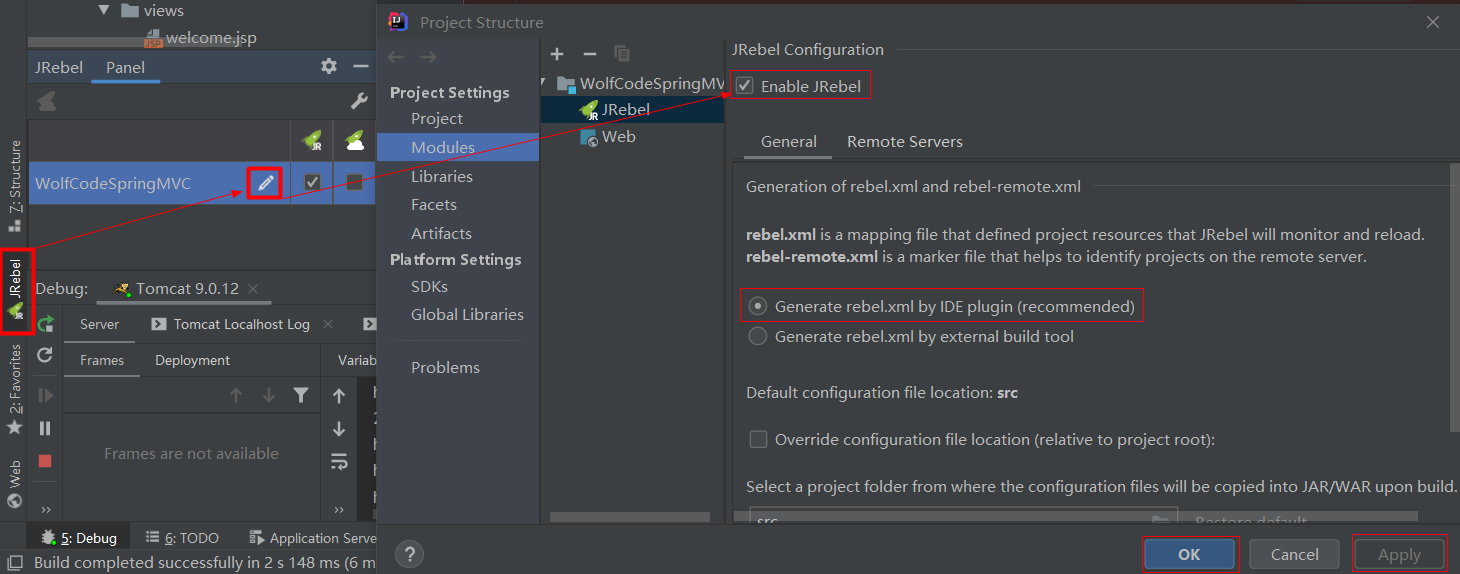Uncheck JRebel checkbox for WolfCodeSpringMVC

[x=312, y=182]
